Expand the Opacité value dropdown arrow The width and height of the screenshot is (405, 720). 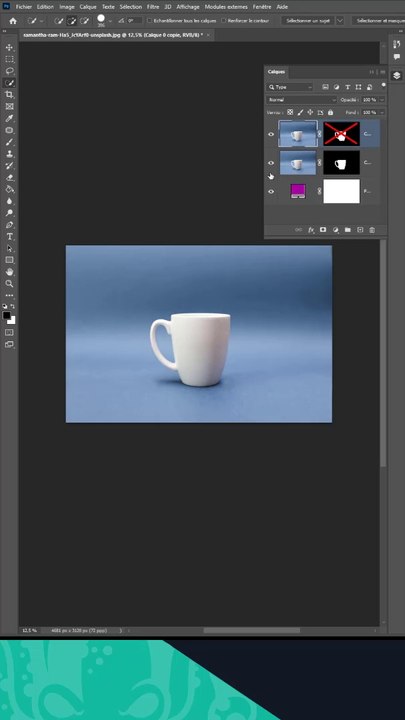point(382,100)
